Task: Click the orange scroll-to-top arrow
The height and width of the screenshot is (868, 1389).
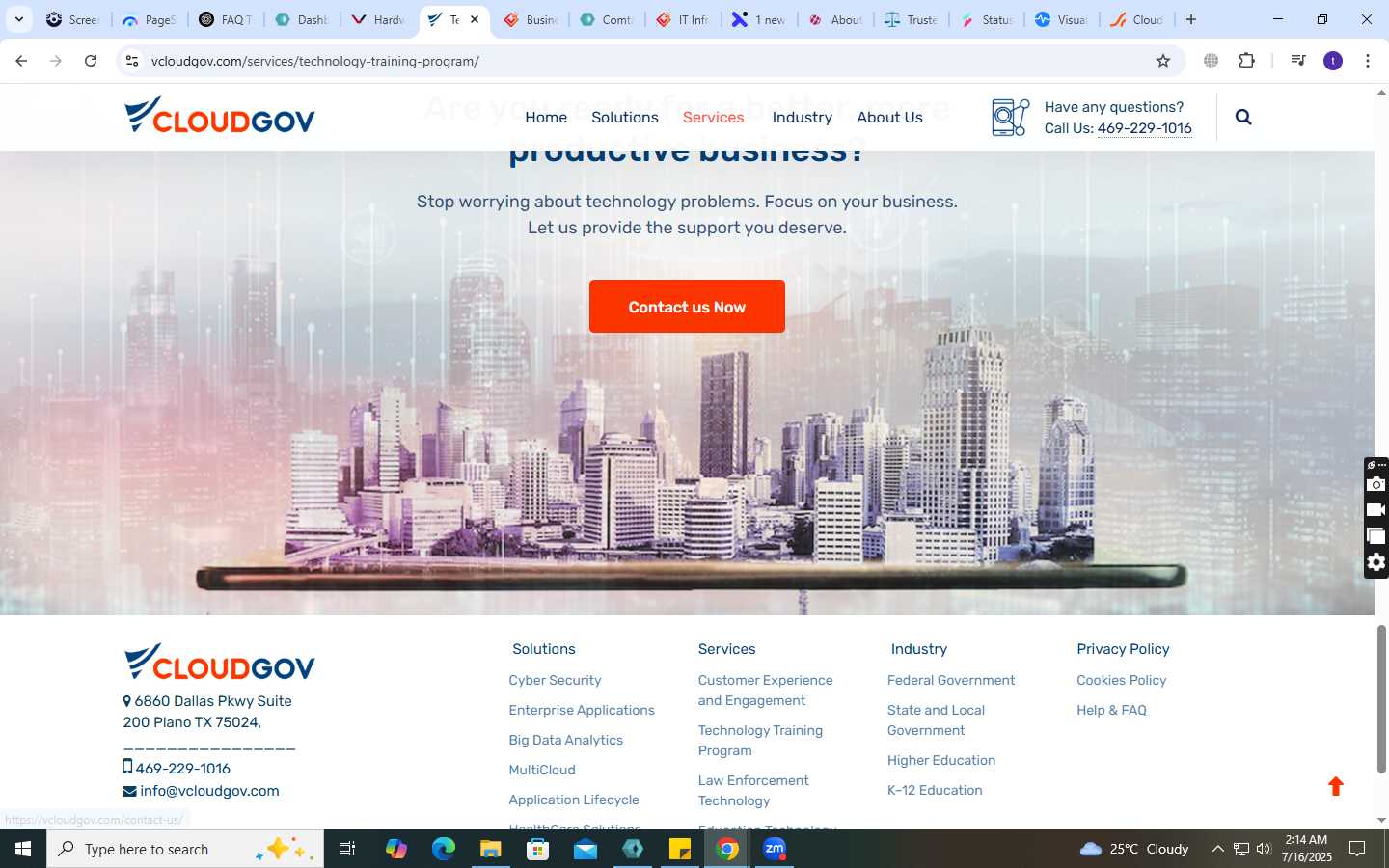Action: pos(1336,786)
